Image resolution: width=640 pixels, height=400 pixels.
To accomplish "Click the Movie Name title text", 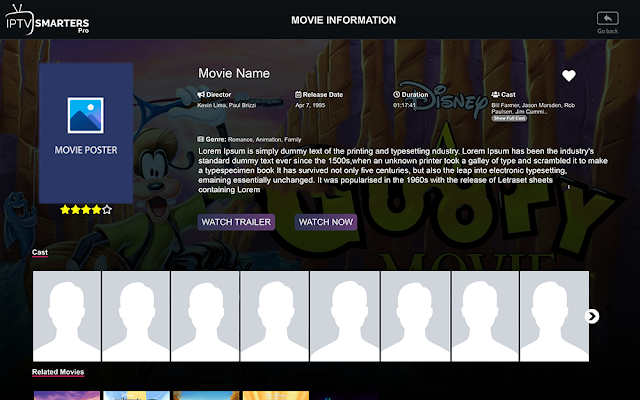I will 234,73.
